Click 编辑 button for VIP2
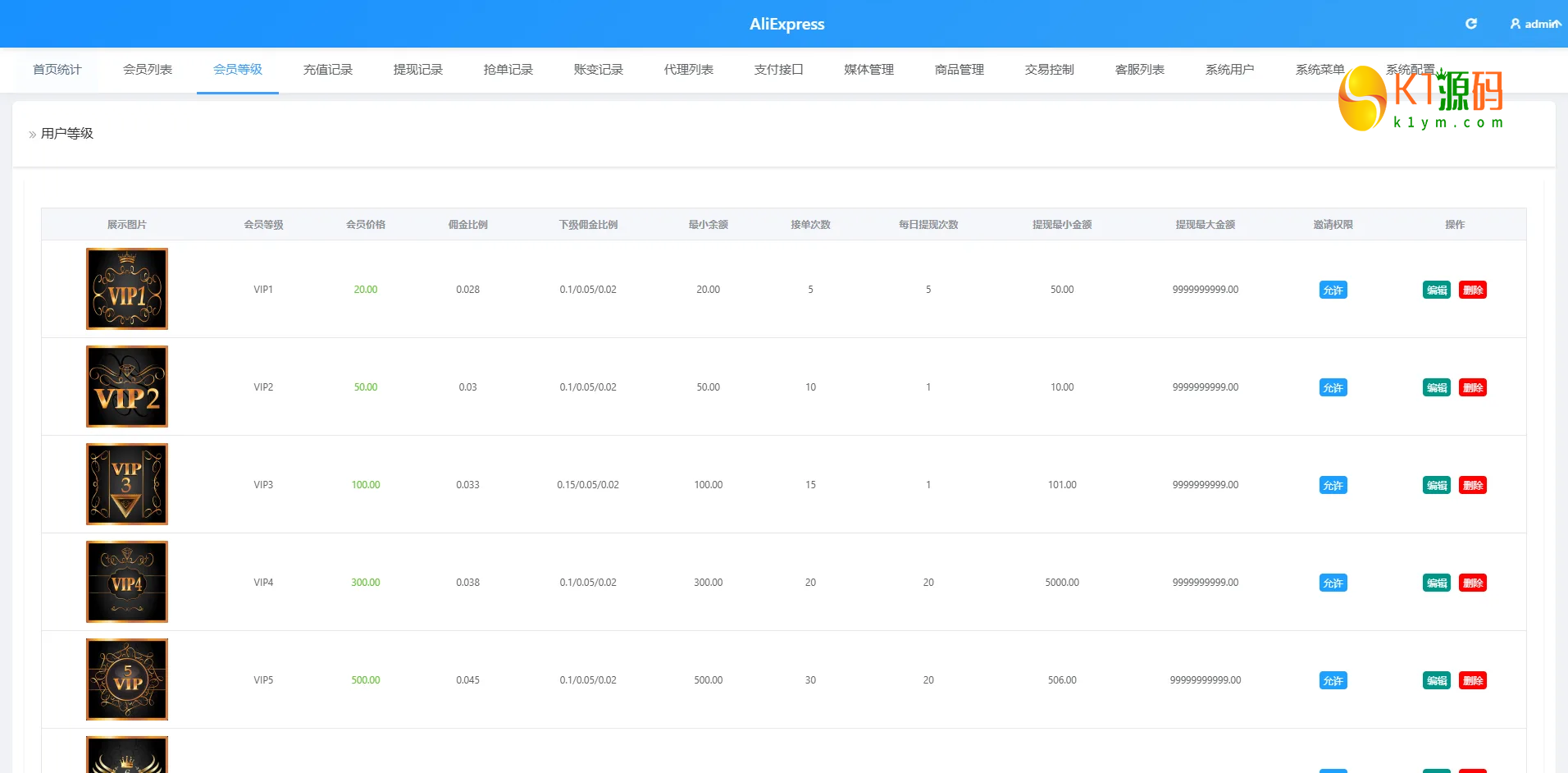 click(x=1437, y=387)
